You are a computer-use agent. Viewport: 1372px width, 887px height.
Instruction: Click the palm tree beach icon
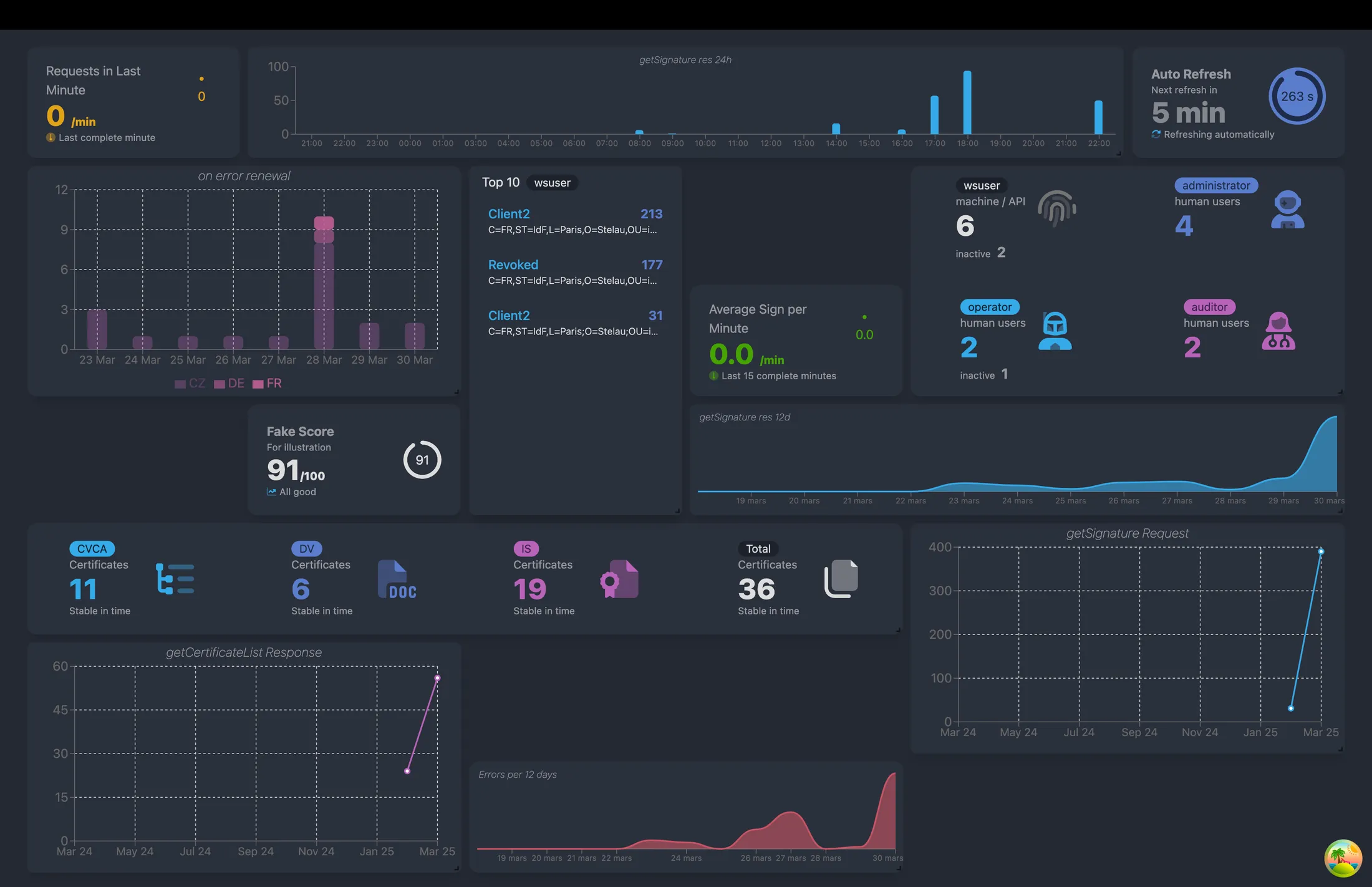tap(1343, 858)
